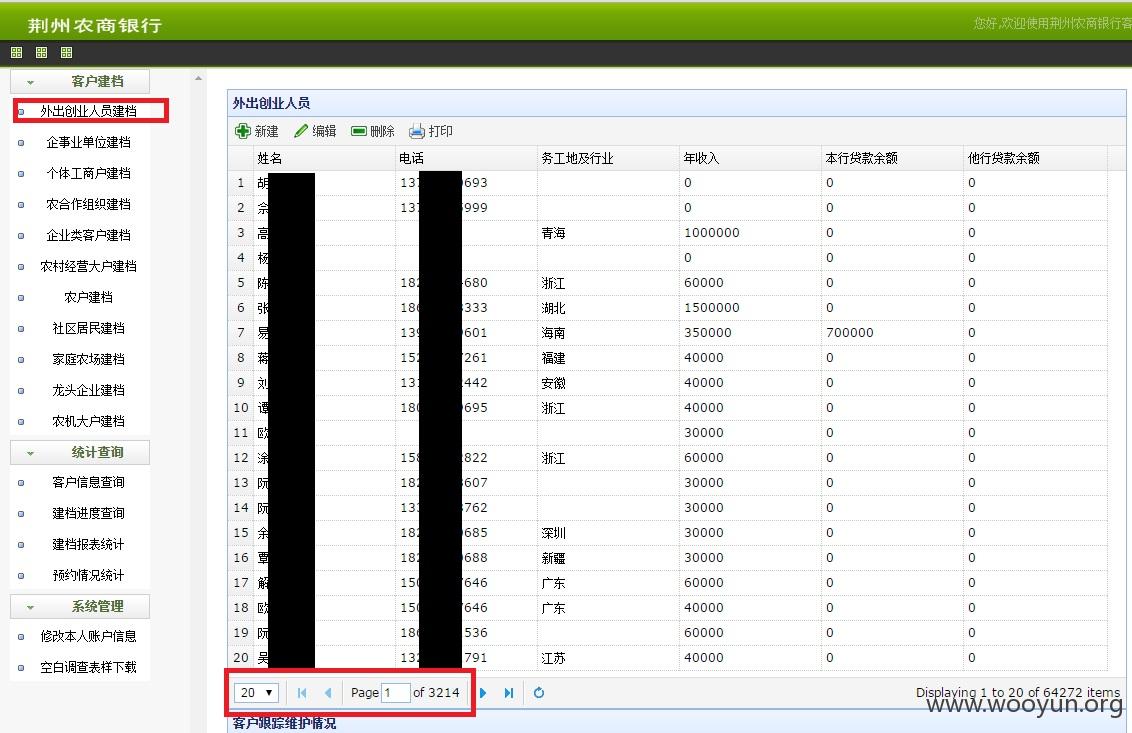Click the page number input field
The image size is (1132, 733).
[x=396, y=693]
